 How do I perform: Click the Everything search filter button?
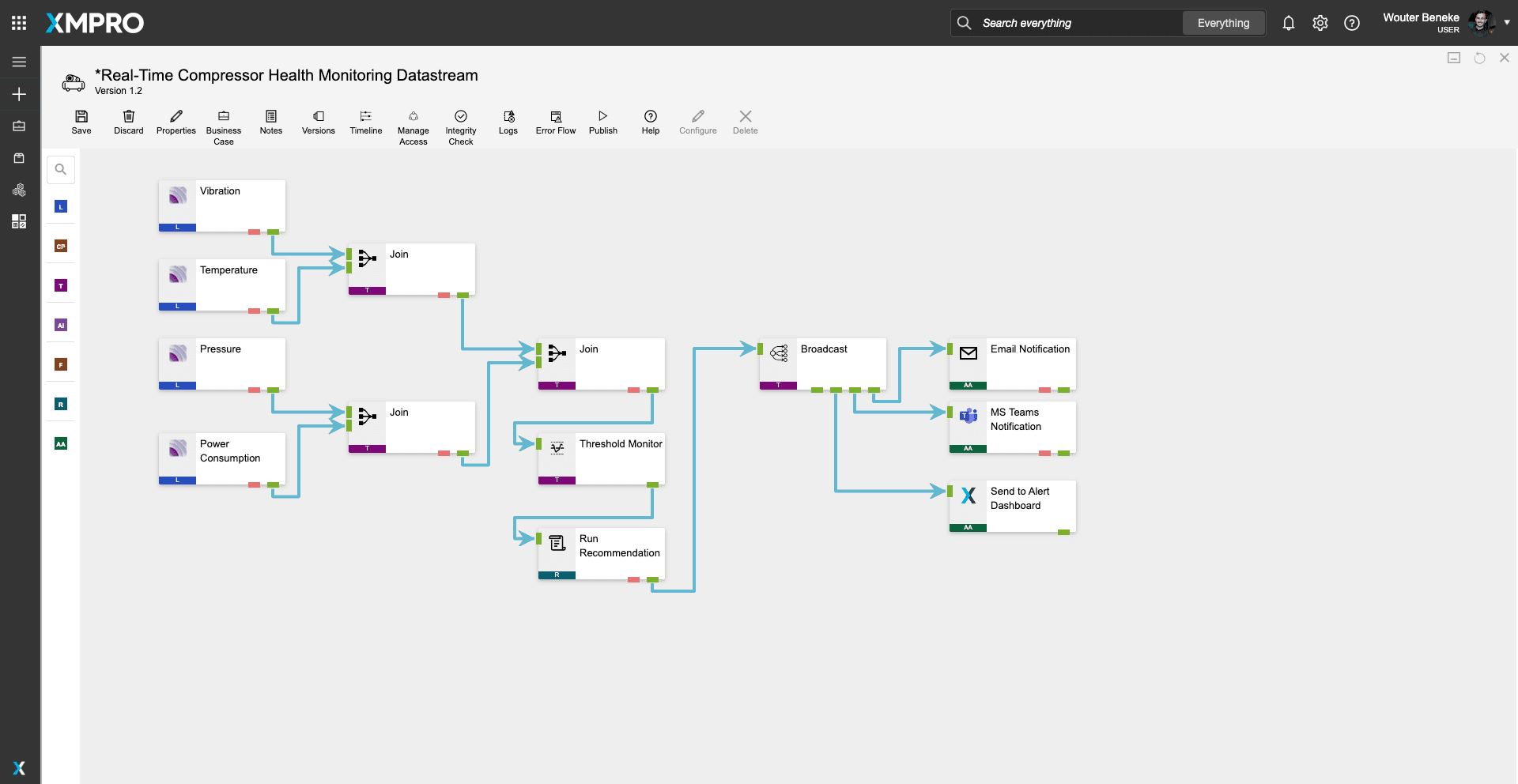(1223, 23)
